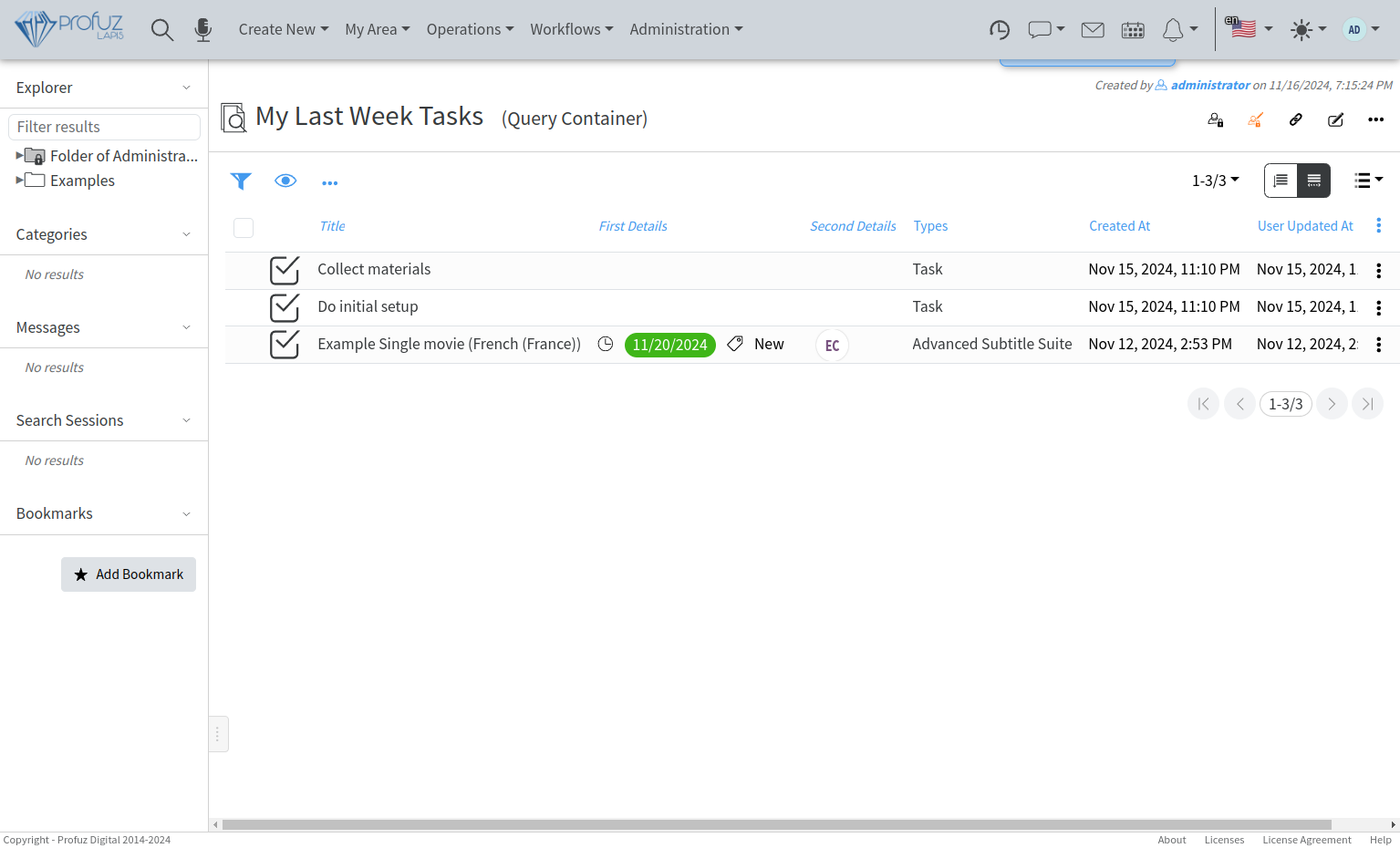Open the calendar icon in header
Image resolution: width=1400 pixels, height=848 pixels.
tap(1133, 30)
